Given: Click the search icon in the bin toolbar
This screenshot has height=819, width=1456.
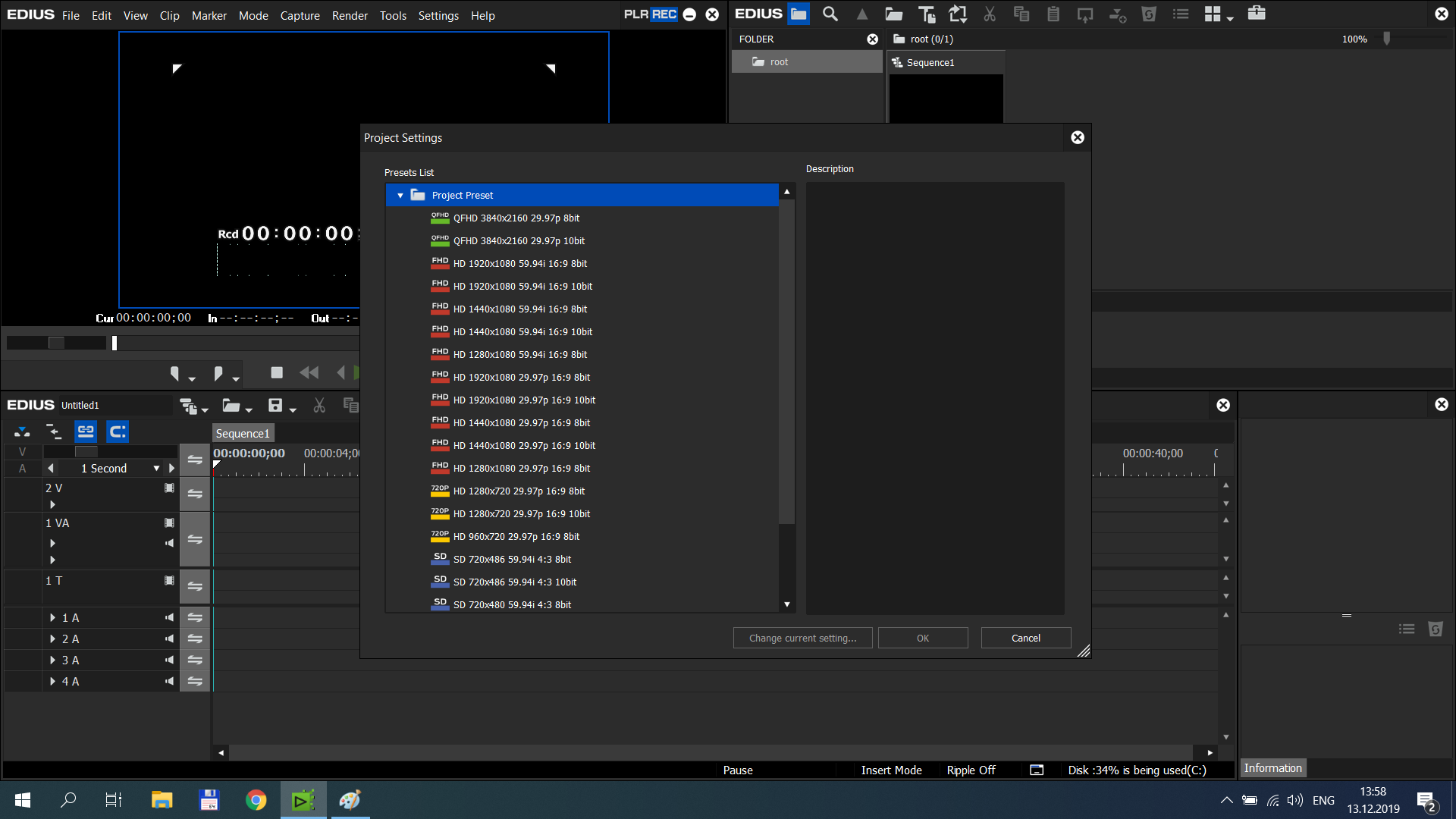Looking at the screenshot, I should [x=830, y=14].
